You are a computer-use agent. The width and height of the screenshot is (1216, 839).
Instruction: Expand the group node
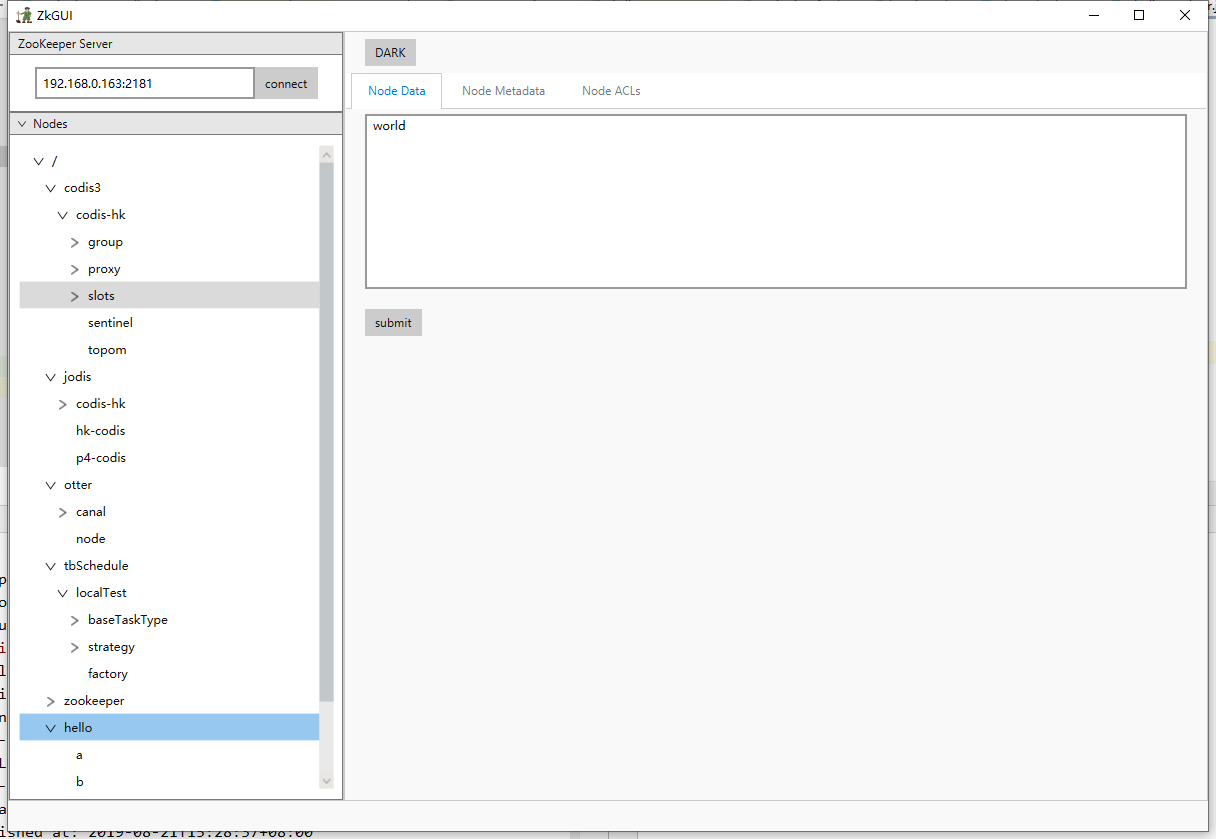tap(75, 242)
